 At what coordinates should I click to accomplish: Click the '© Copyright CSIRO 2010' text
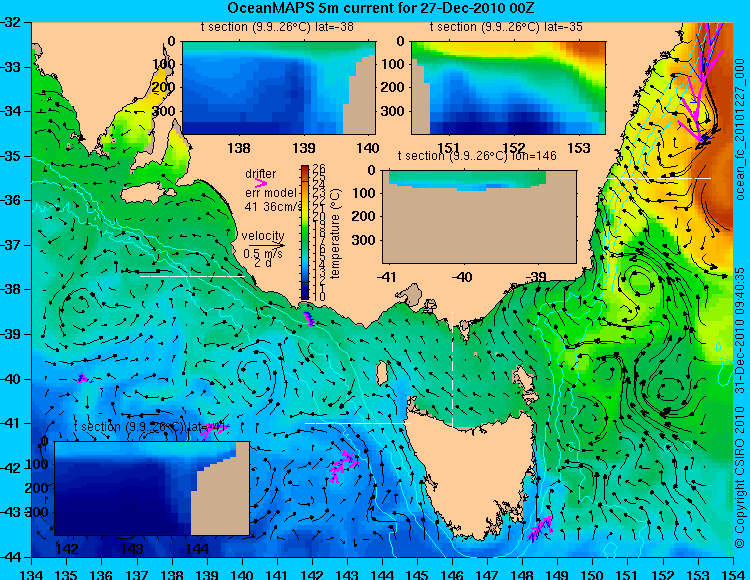pyautogui.click(x=740, y=476)
